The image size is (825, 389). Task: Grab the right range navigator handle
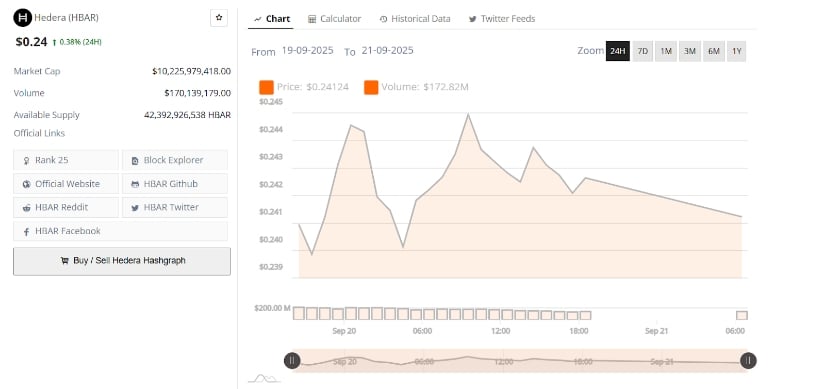click(x=748, y=361)
